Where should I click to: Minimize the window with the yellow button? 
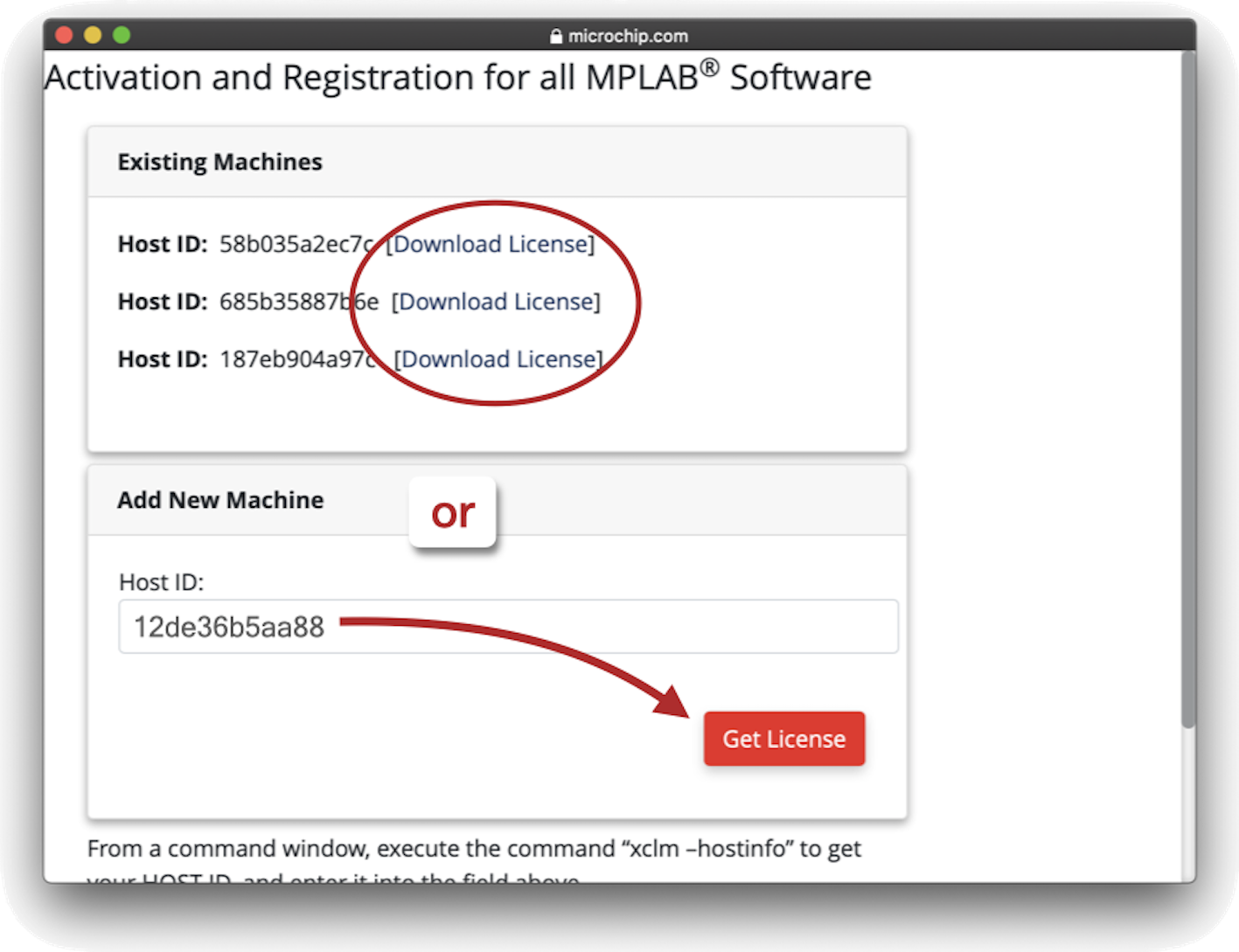pos(93,35)
